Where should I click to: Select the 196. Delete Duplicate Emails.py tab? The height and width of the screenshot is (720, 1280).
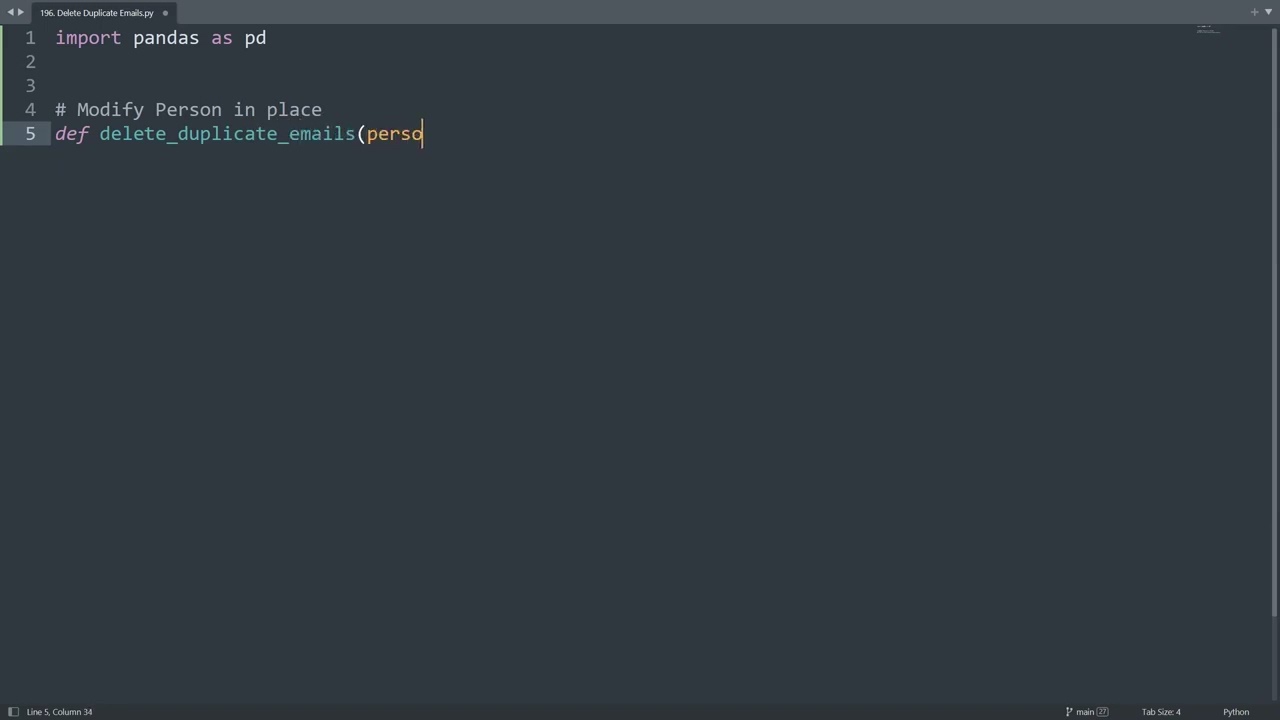[x=96, y=13]
